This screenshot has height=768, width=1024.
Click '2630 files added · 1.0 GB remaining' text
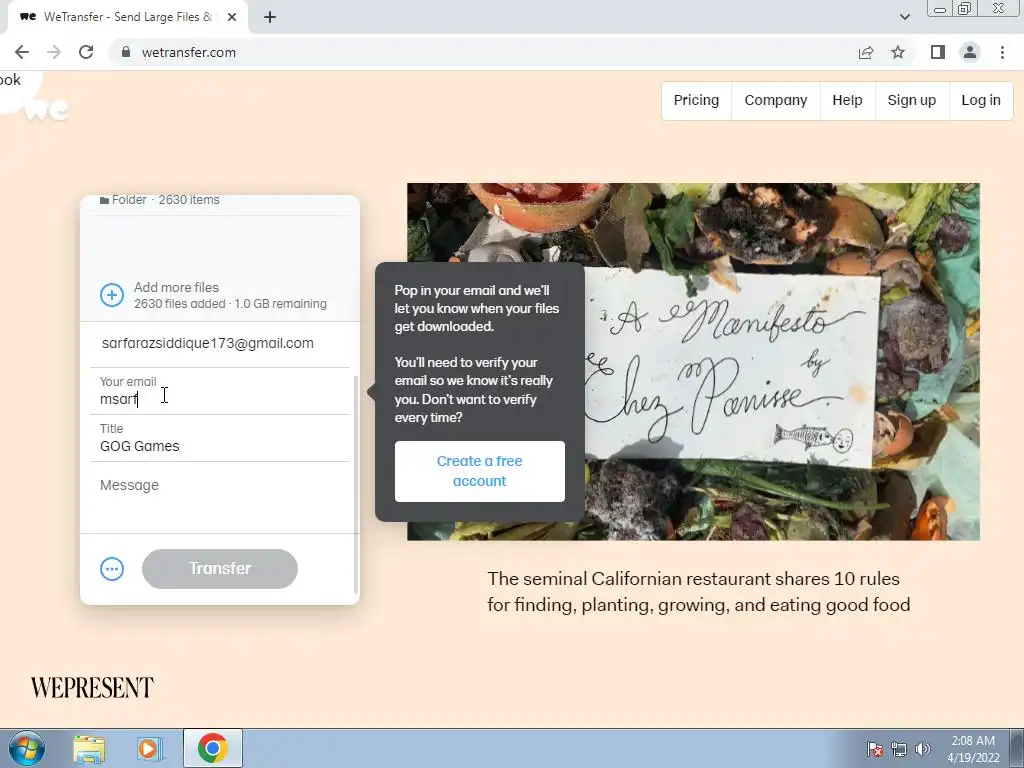point(230,304)
